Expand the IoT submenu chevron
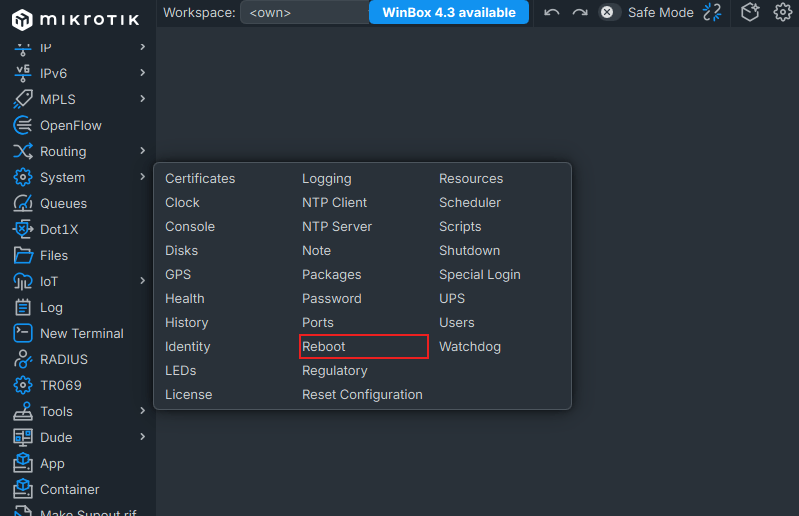 [x=143, y=281]
